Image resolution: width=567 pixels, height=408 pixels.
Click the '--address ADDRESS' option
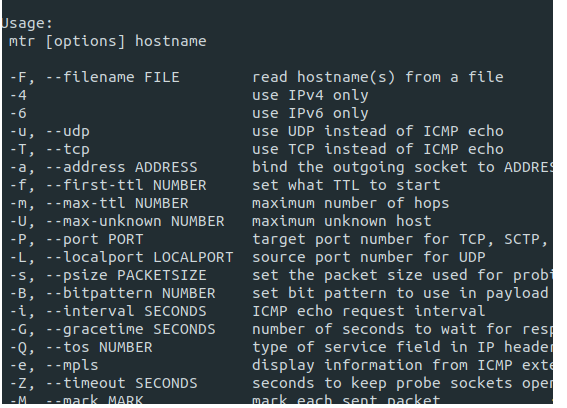click(122, 167)
